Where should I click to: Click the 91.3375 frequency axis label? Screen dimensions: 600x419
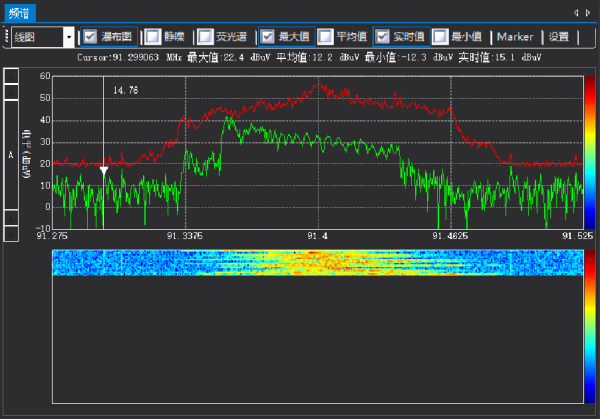tap(184, 236)
